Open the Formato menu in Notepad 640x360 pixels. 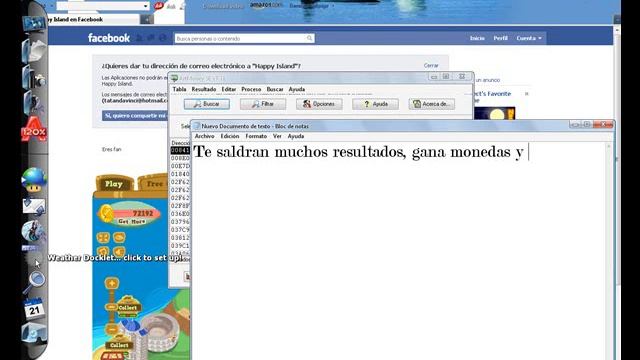(x=256, y=136)
